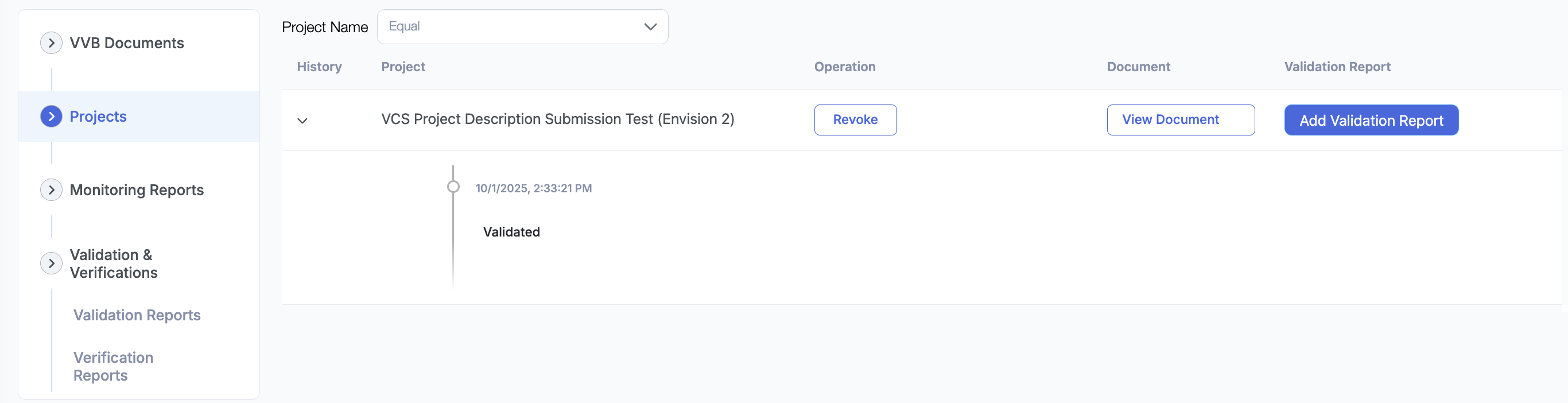Click the View Document button
The image size is (1568, 403).
pyautogui.click(x=1179, y=120)
